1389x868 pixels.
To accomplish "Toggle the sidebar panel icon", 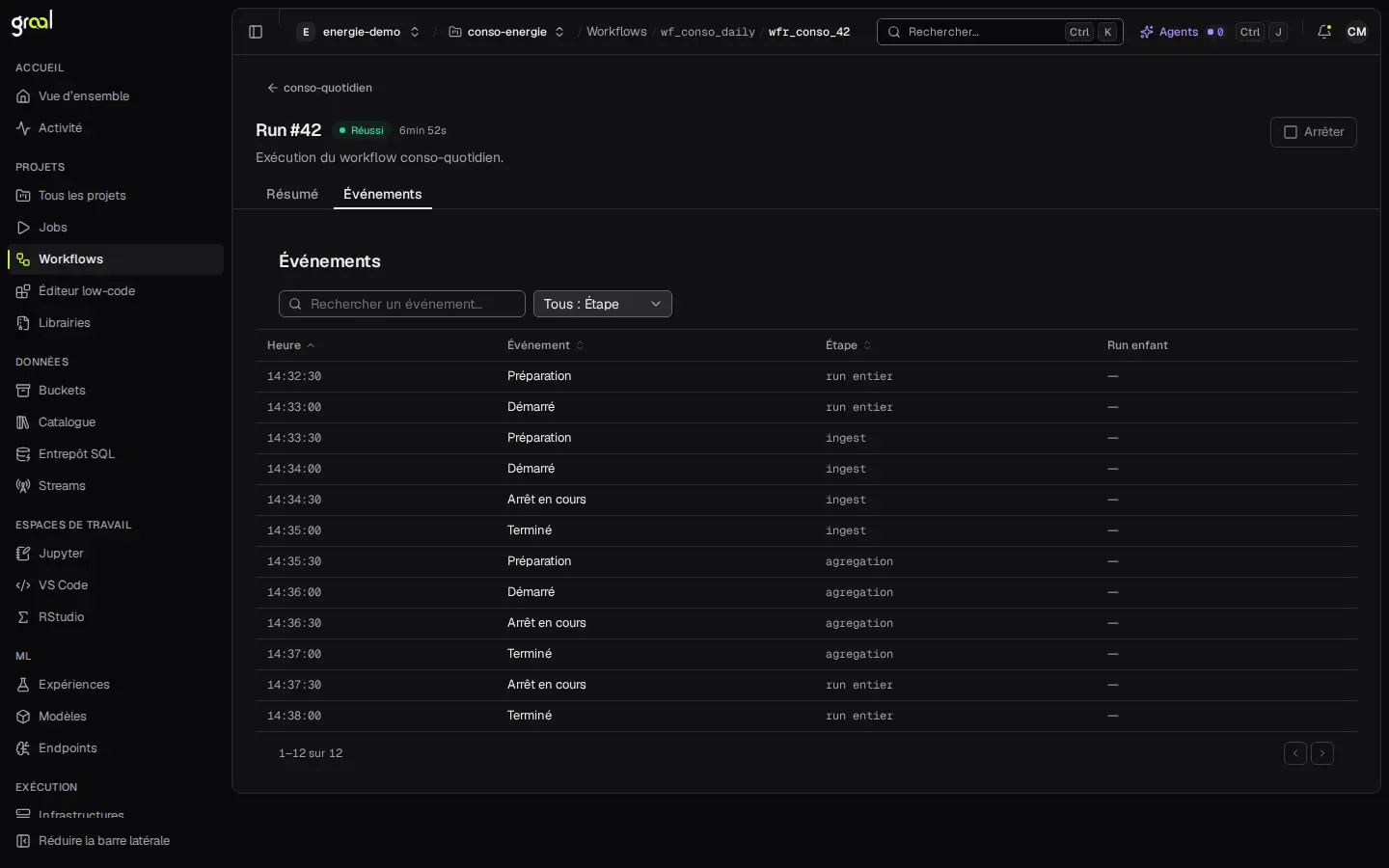I will coord(256,32).
